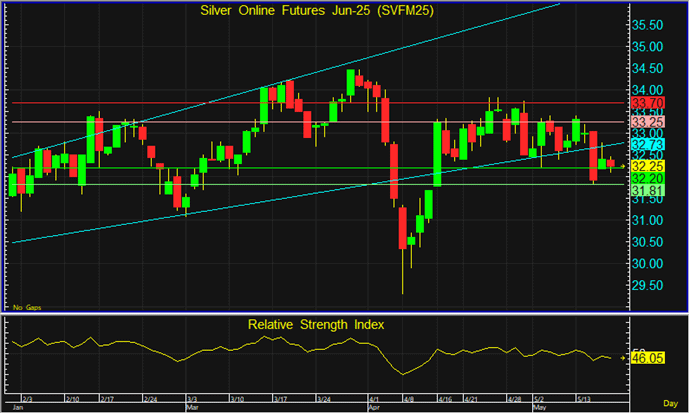
Task: Click the No Gaps indicator text
Action: 27,304
